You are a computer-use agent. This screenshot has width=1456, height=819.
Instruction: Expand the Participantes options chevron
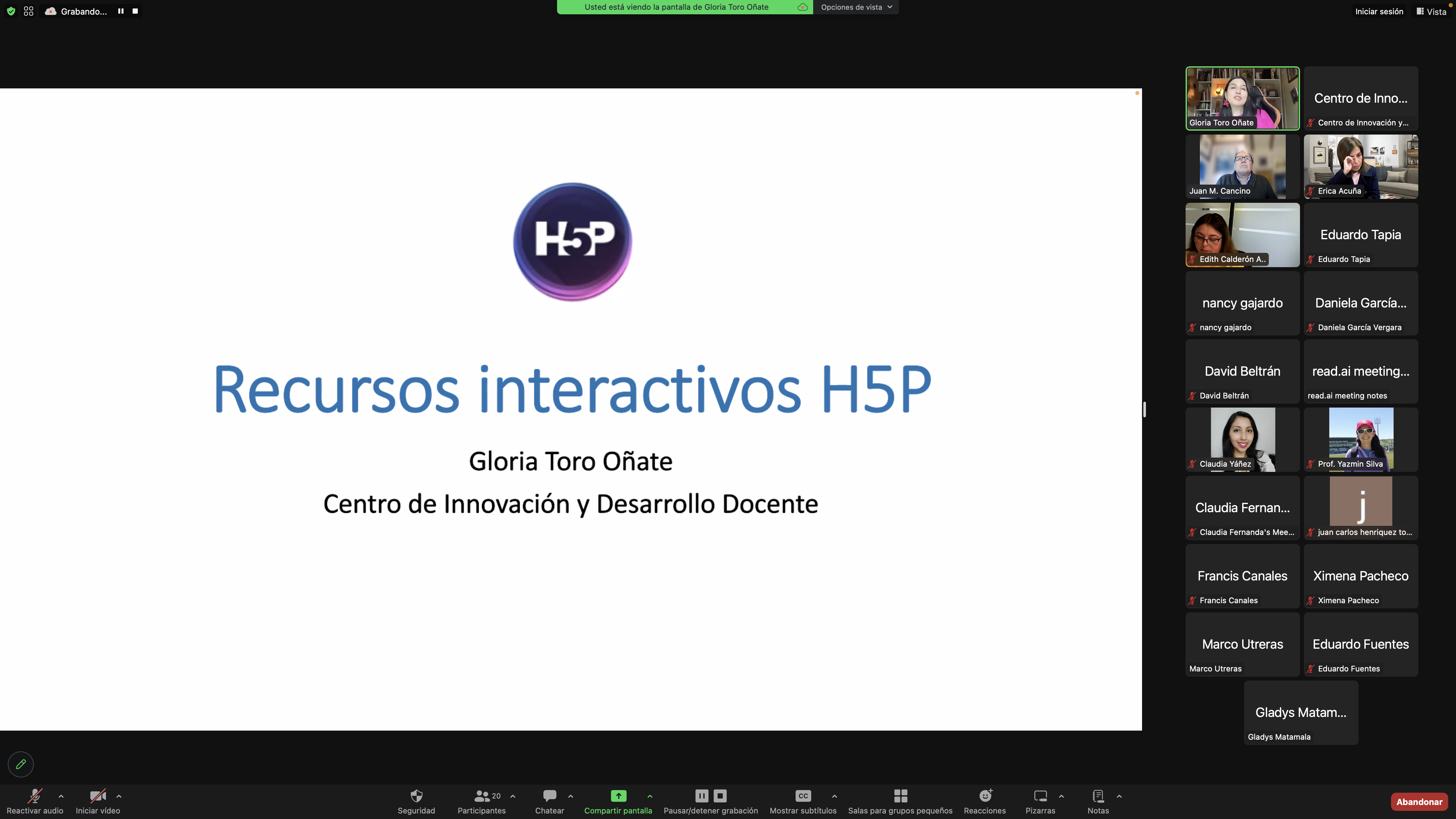point(513,796)
